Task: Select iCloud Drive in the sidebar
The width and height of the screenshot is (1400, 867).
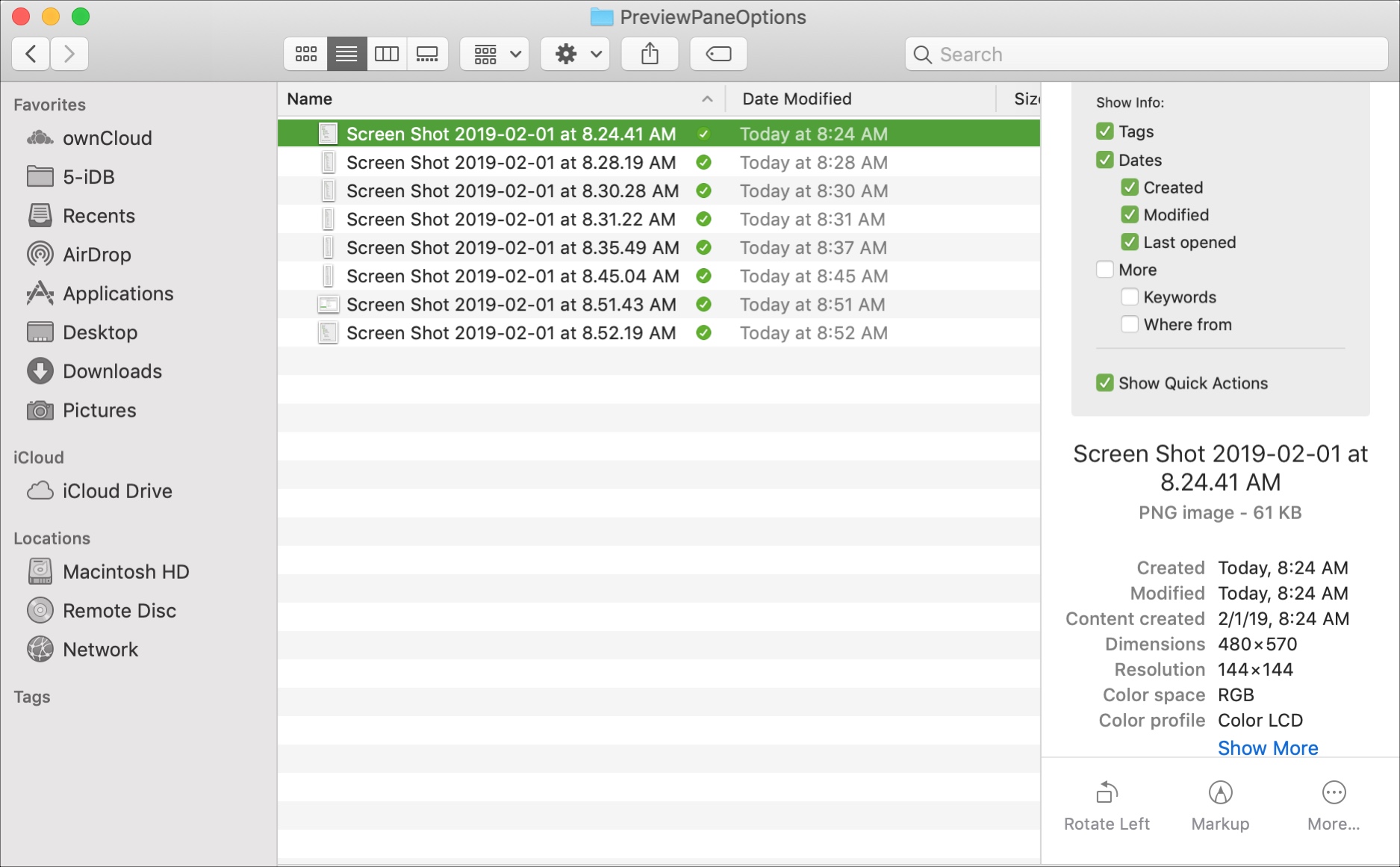Action: [x=117, y=491]
